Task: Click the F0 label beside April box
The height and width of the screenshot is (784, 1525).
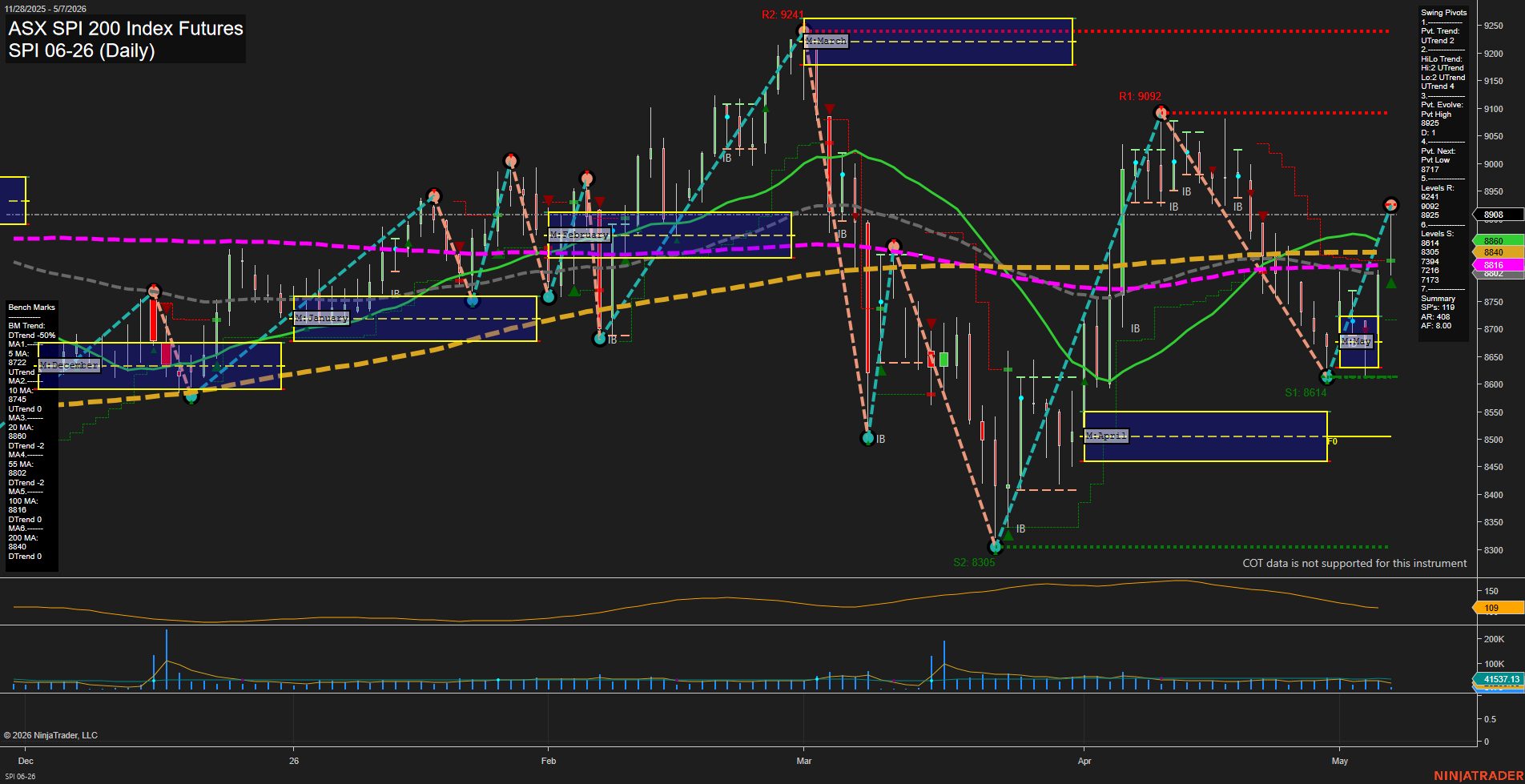Action: click(1333, 441)
